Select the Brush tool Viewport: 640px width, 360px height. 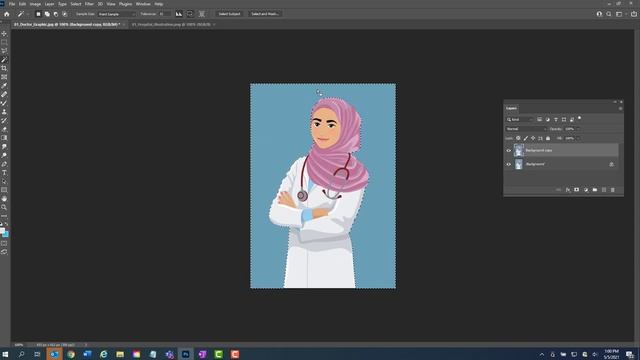(x=4, y=103)
